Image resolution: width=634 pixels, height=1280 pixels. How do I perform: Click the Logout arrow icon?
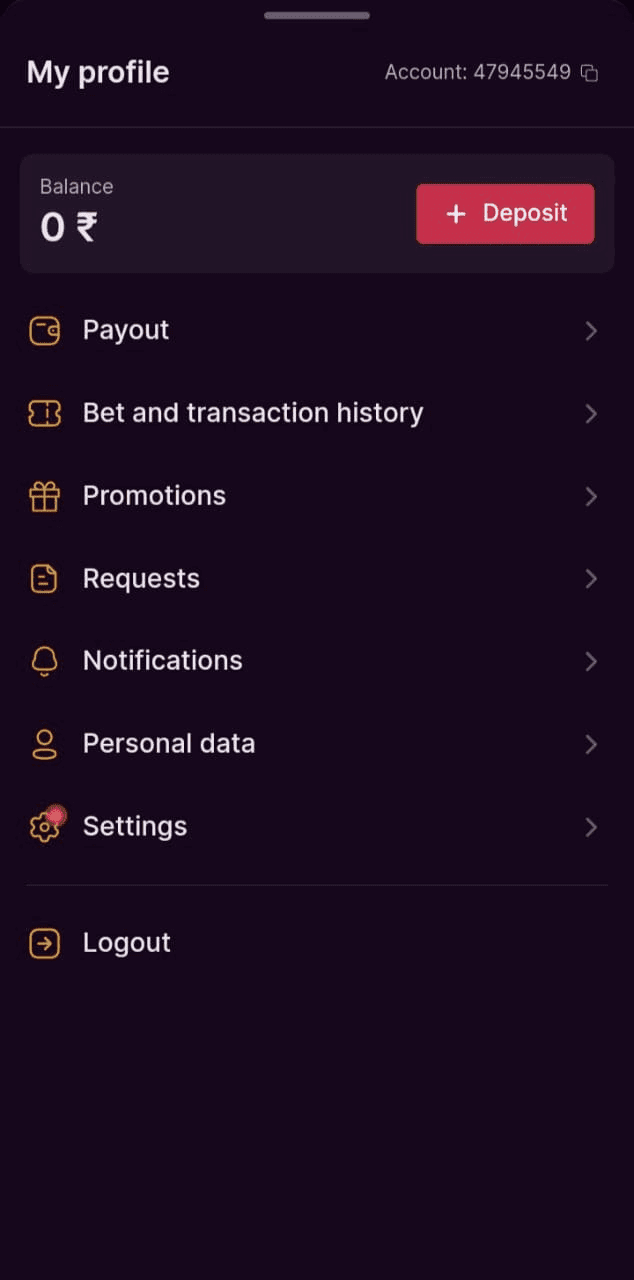tap(44, 943)
